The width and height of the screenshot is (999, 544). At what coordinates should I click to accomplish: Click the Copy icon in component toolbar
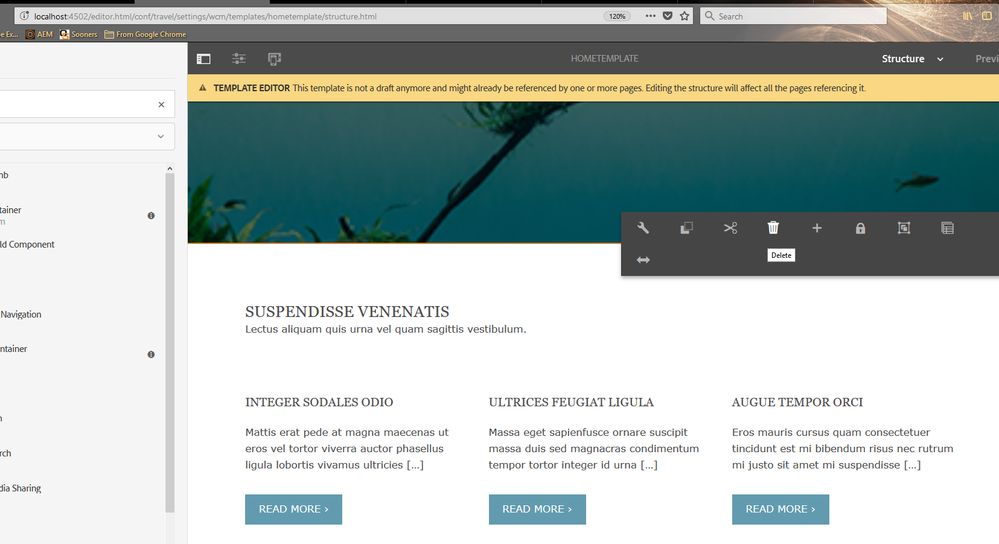686,228
